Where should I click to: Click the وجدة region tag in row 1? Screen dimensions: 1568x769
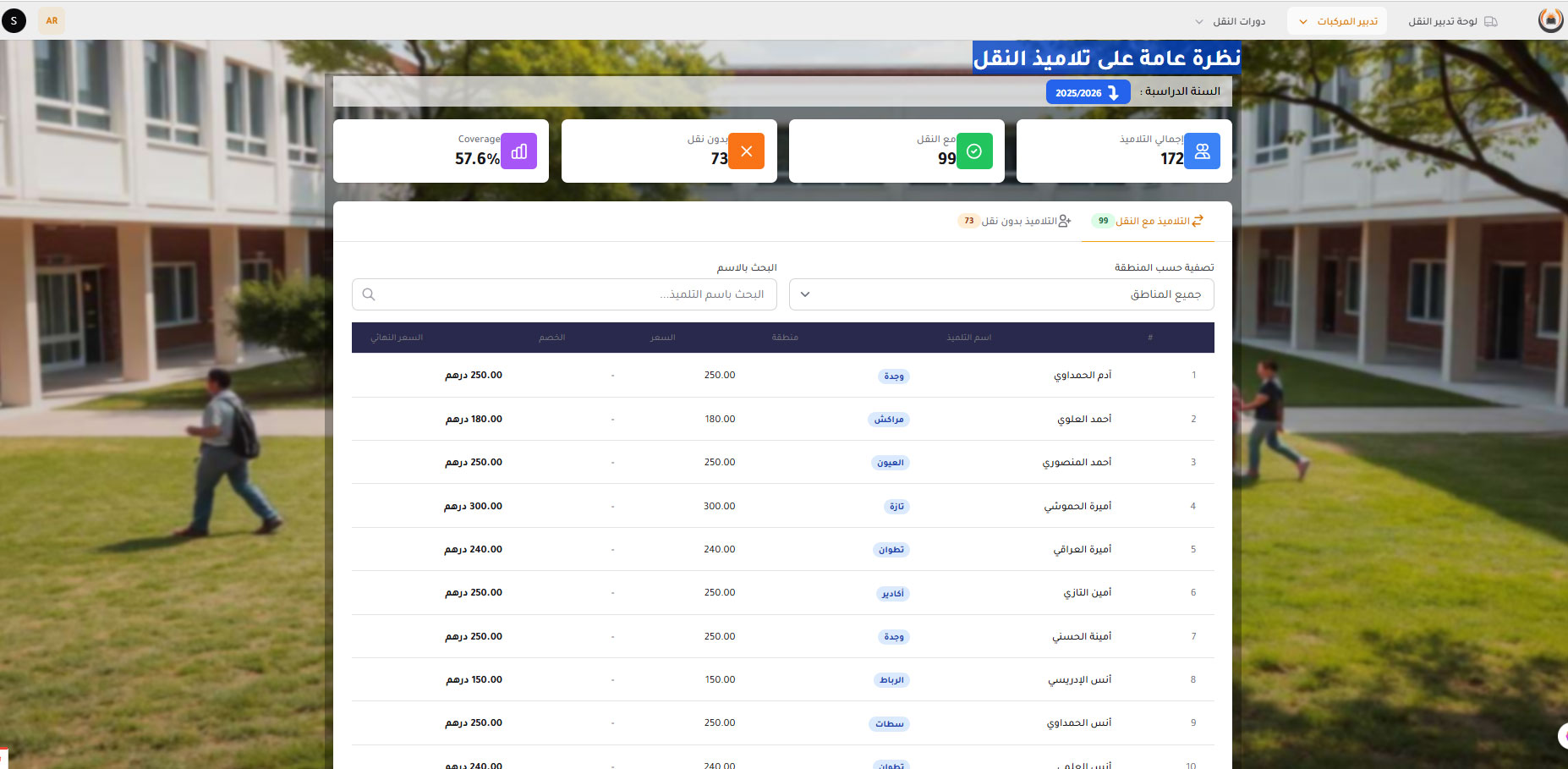click(x=893, y=376)
